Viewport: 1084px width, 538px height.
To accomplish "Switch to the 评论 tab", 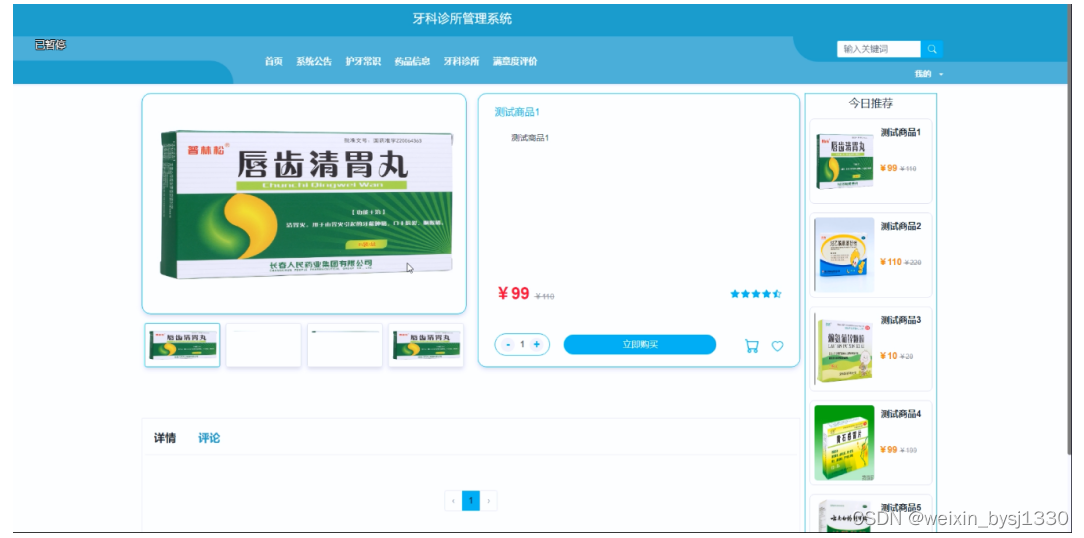I will tap(209, 438).
